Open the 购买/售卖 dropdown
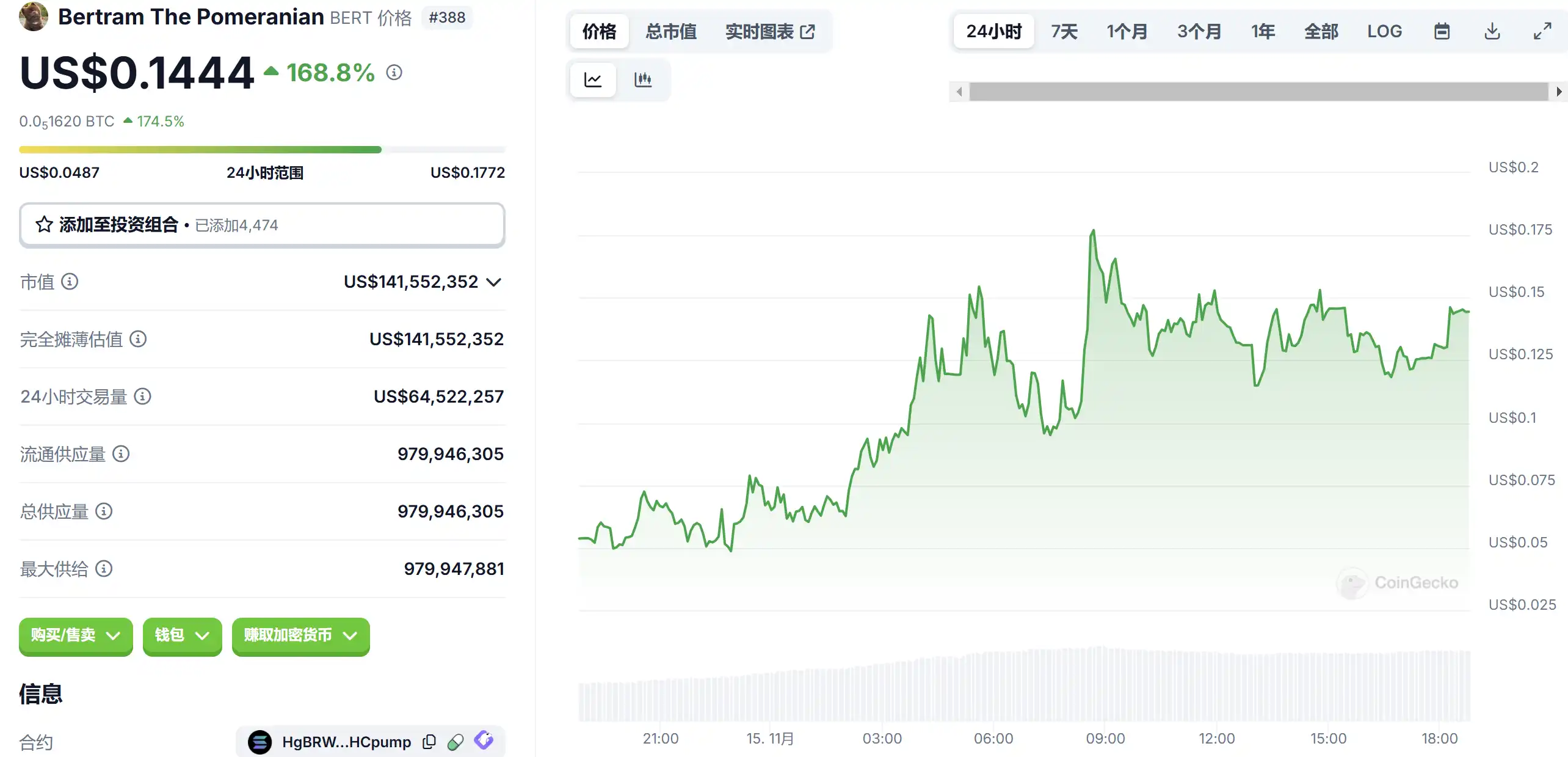This screenshot has width=1568, height=757. [76, 635]
